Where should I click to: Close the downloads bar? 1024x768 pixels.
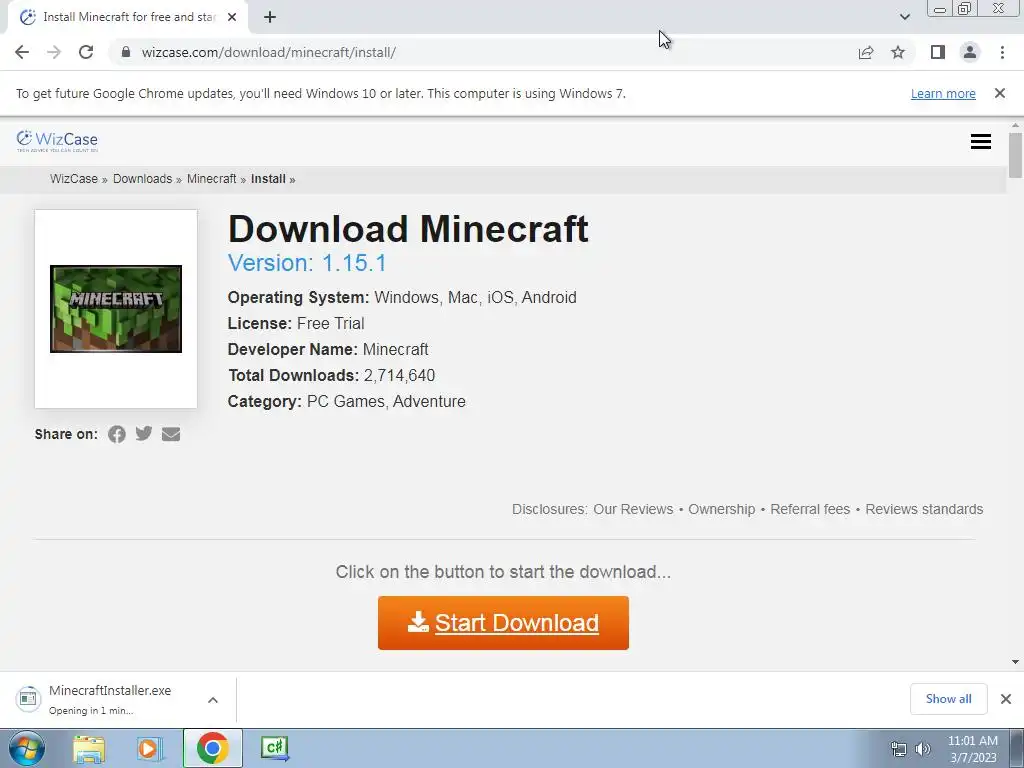pyautogui.click(x=1006, y=699)
